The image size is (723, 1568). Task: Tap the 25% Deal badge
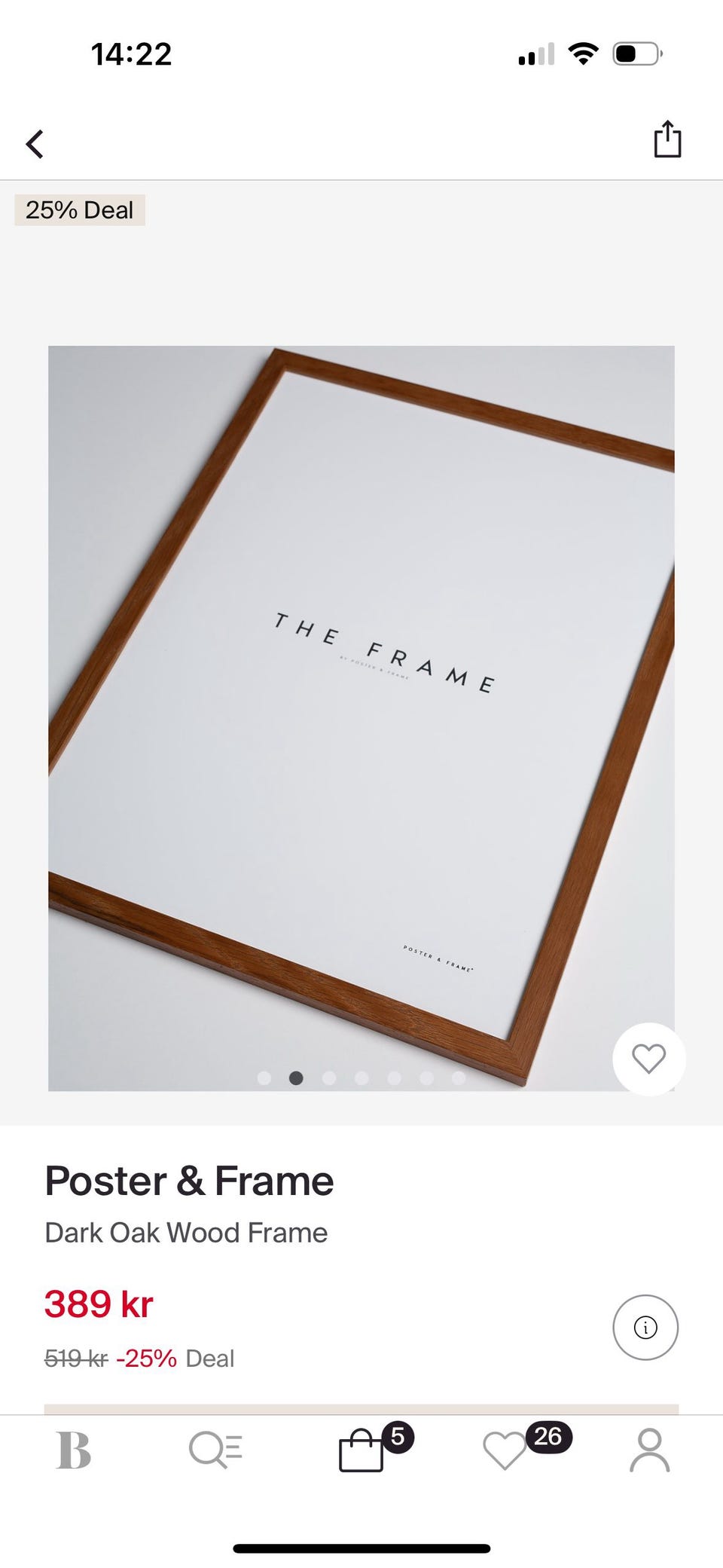[80, 210]
